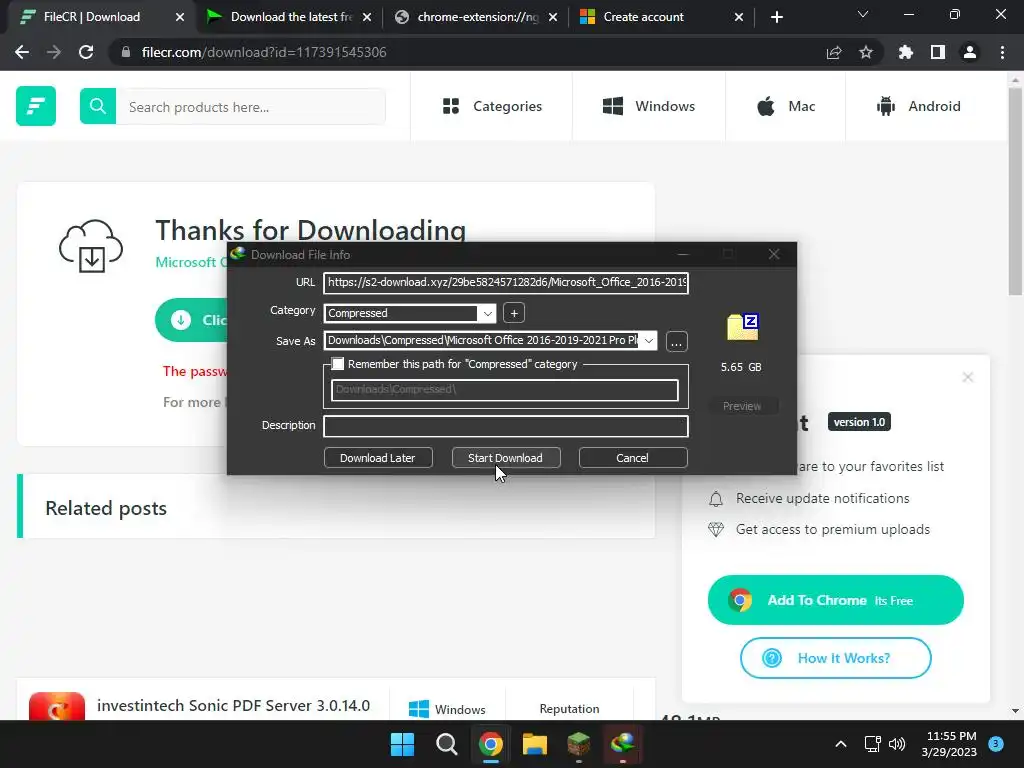This screenshot has width=1024, height=768.
Task: Click the Download Later button
Action: click(378, 458)
